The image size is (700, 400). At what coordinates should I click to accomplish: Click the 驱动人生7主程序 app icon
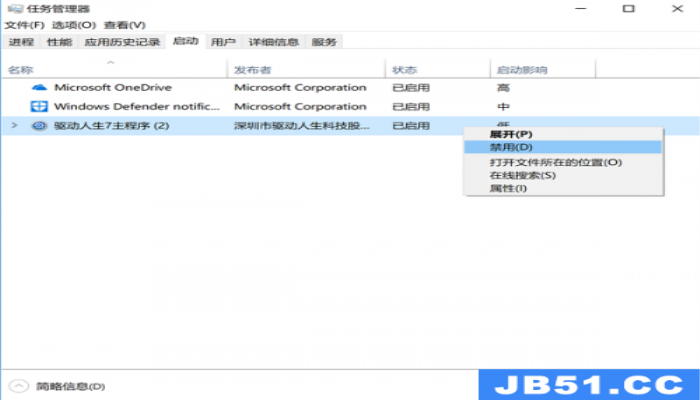39,126
